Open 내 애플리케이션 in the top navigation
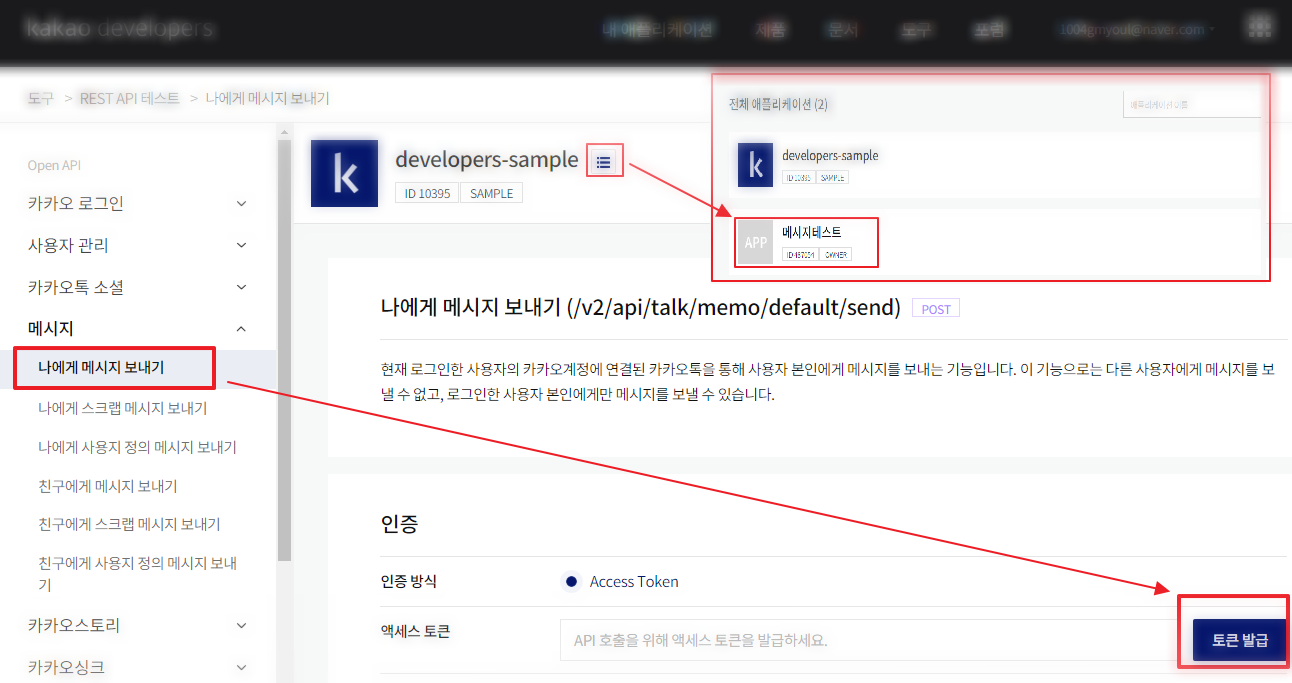1292x683 pixels. [x=657, y=29]
